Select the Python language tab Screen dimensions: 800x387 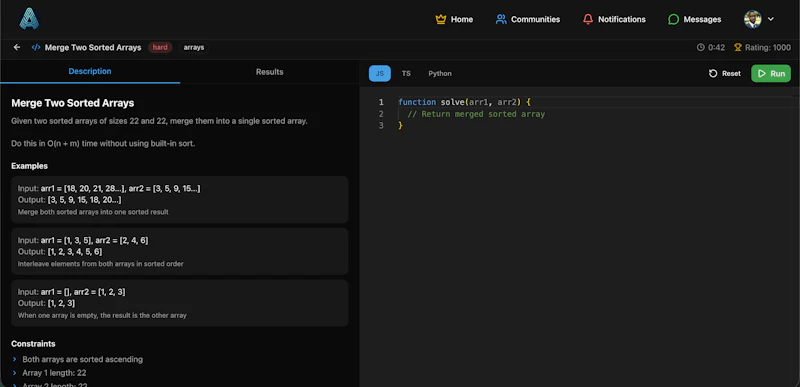[440, 73]
